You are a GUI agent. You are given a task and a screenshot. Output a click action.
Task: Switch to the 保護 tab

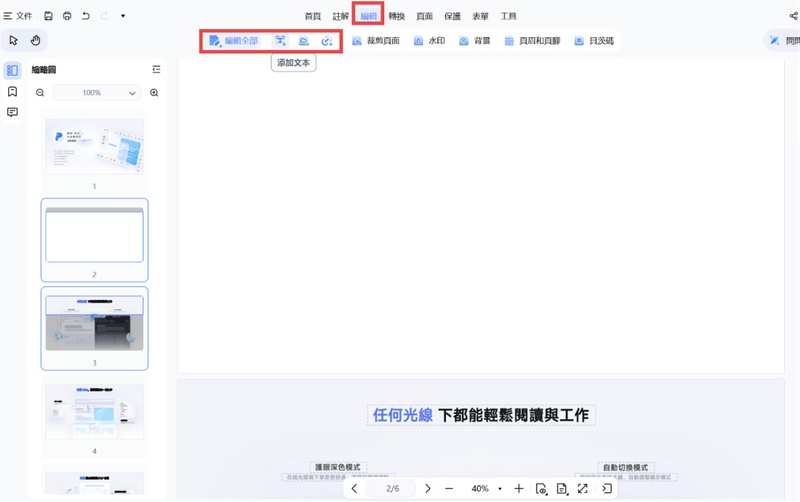click(452, 16)
